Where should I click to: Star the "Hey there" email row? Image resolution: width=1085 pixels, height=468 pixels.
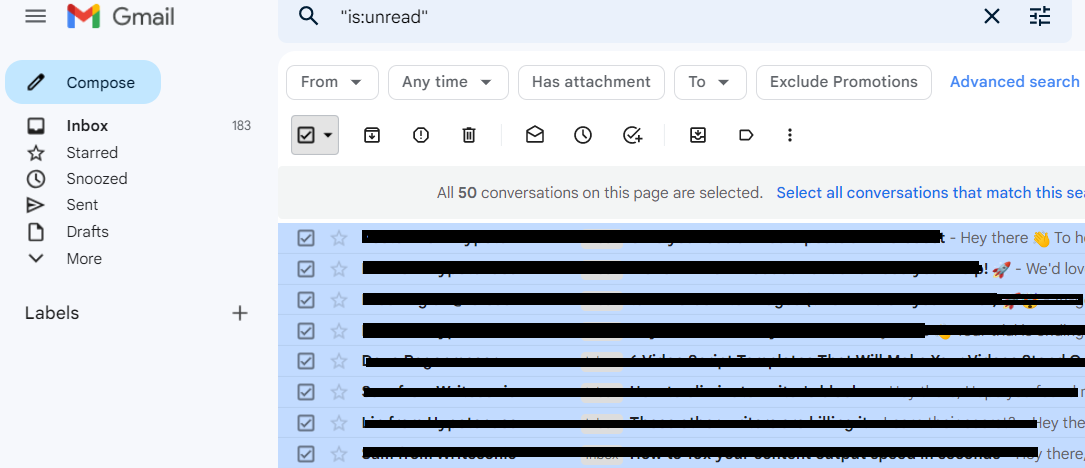point(338,238)
